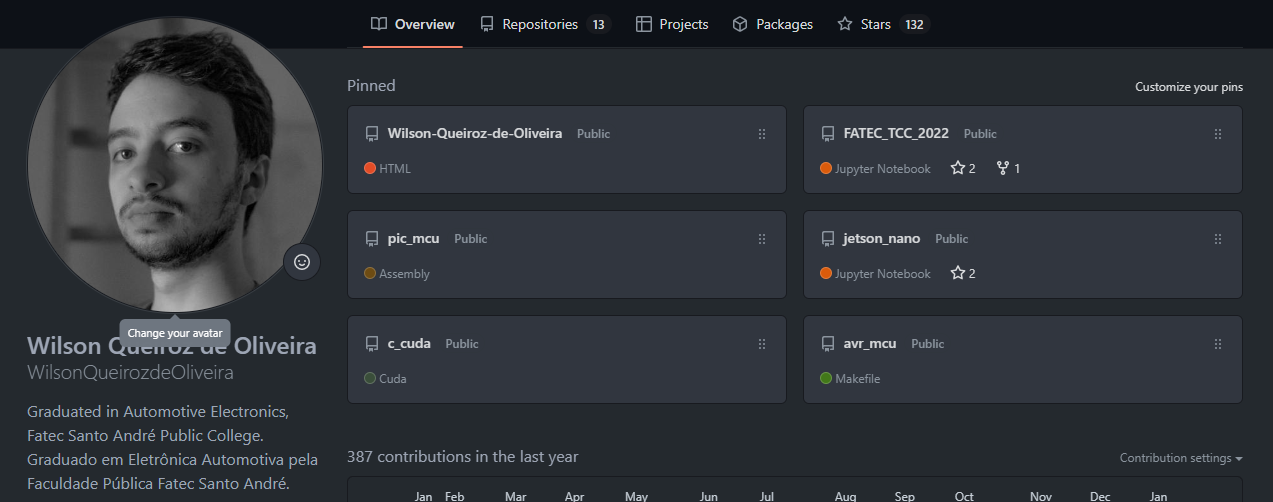
Task: Open the jetson_nano pinned repository
Action: 882,238
